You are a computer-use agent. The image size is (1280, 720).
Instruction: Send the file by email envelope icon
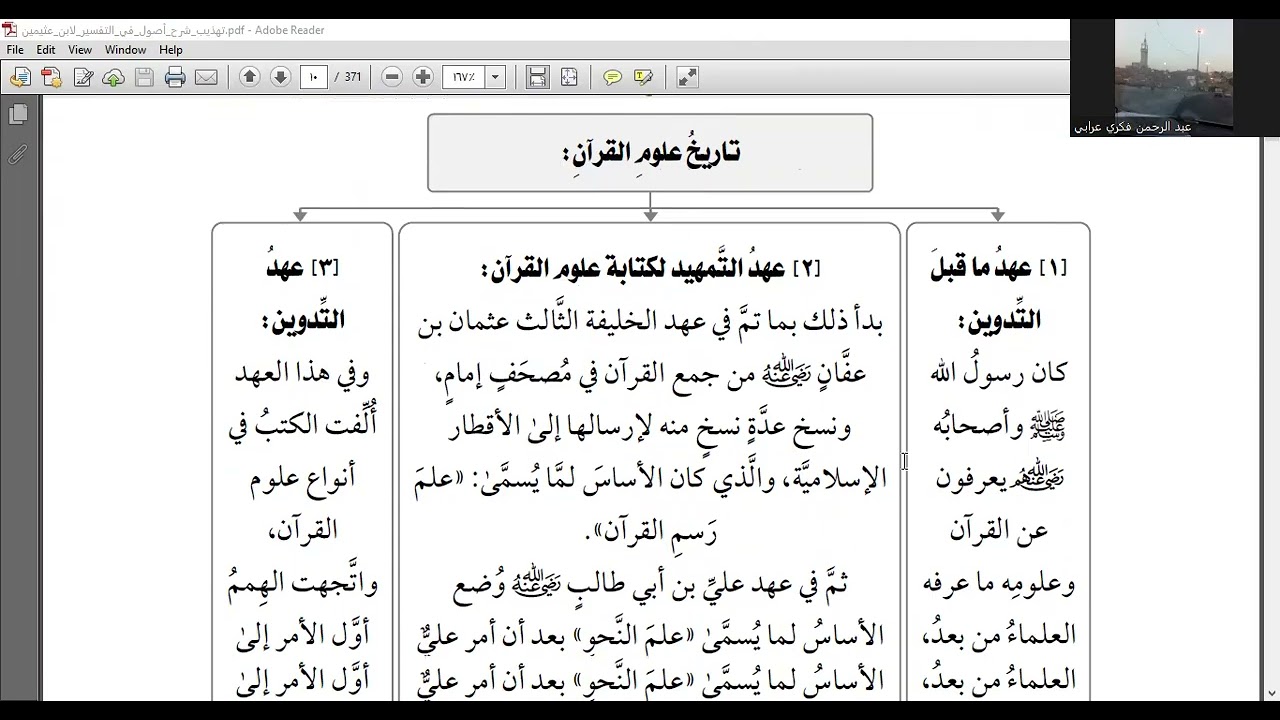(206, 77)
